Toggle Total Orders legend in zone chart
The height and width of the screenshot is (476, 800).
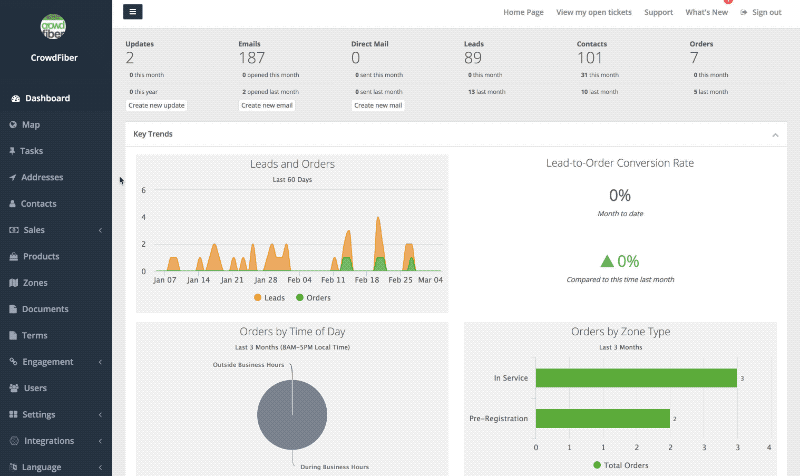(621, 465)
